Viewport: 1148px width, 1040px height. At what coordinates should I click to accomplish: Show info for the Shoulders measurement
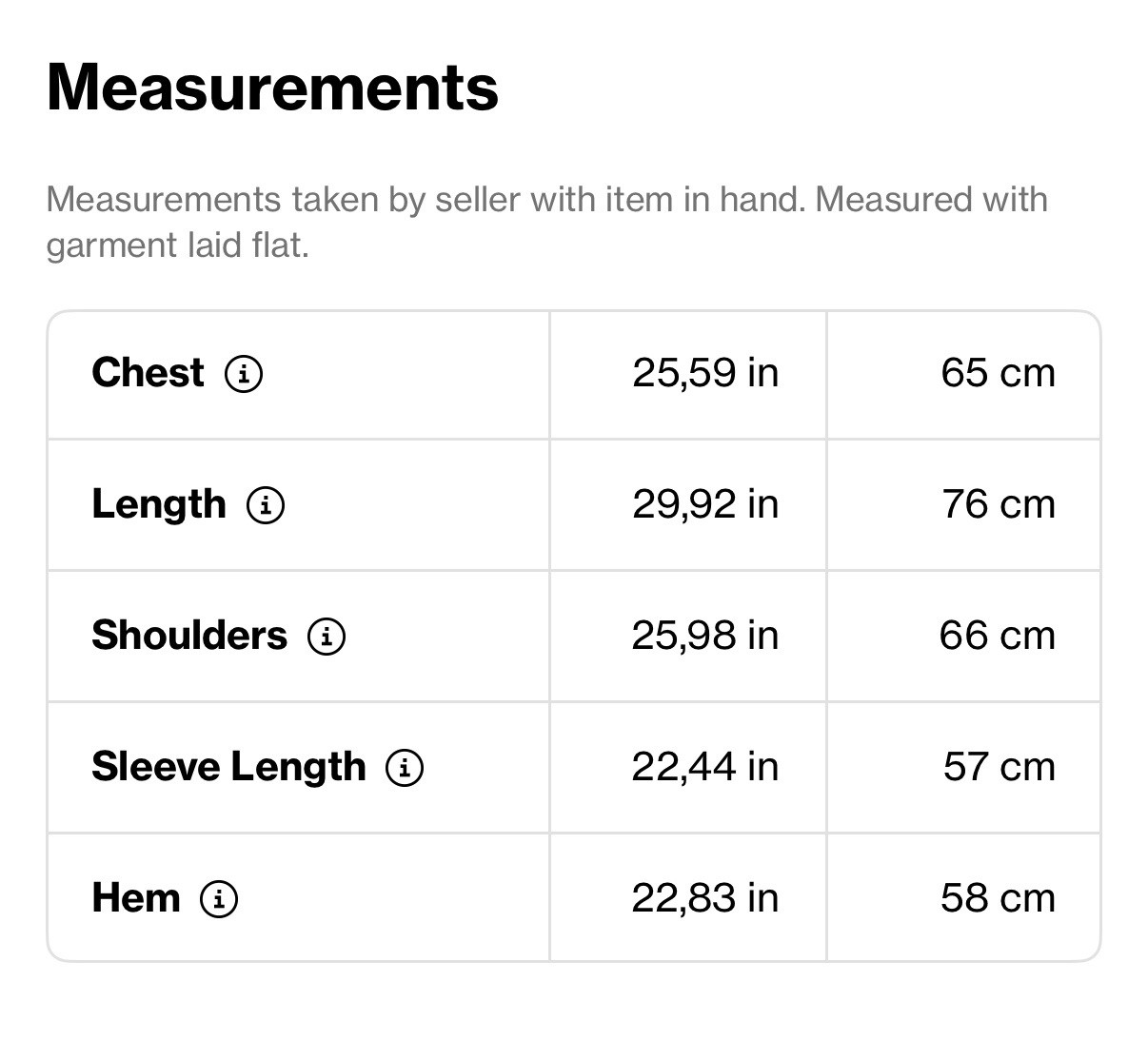tap(327, 637)
